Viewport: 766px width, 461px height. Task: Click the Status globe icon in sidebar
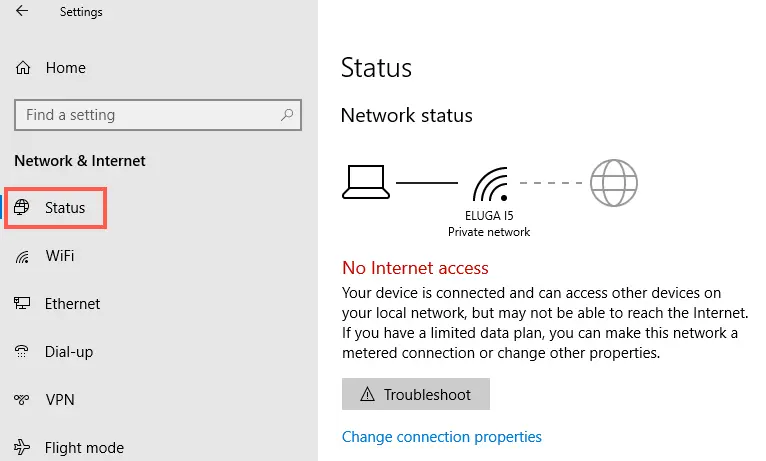pos(22,208)
